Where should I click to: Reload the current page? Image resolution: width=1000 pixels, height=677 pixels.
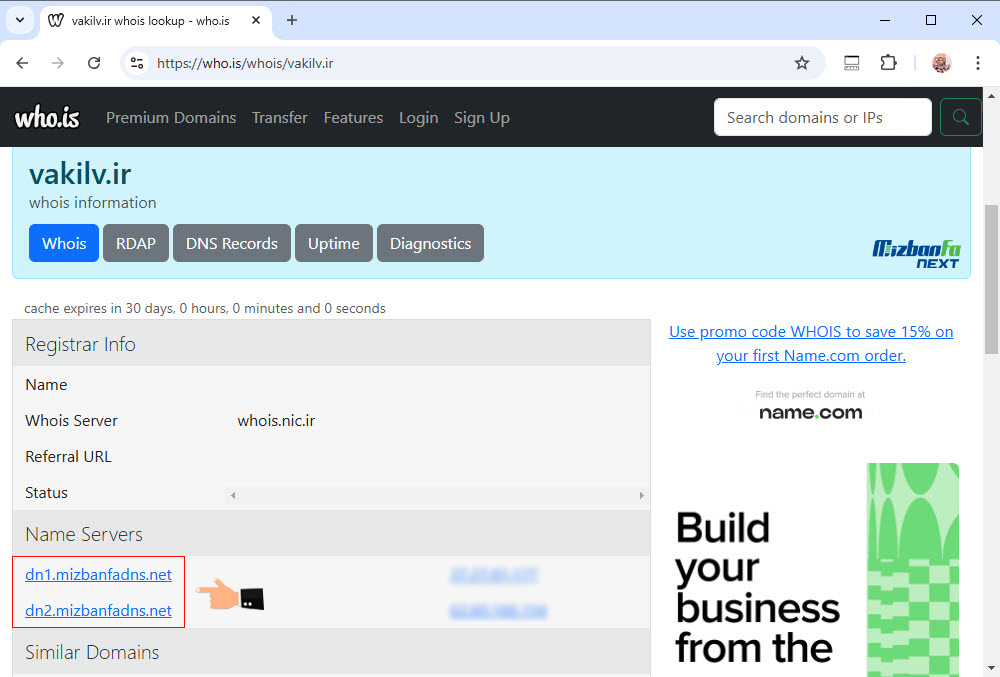[x=94, y=63]
